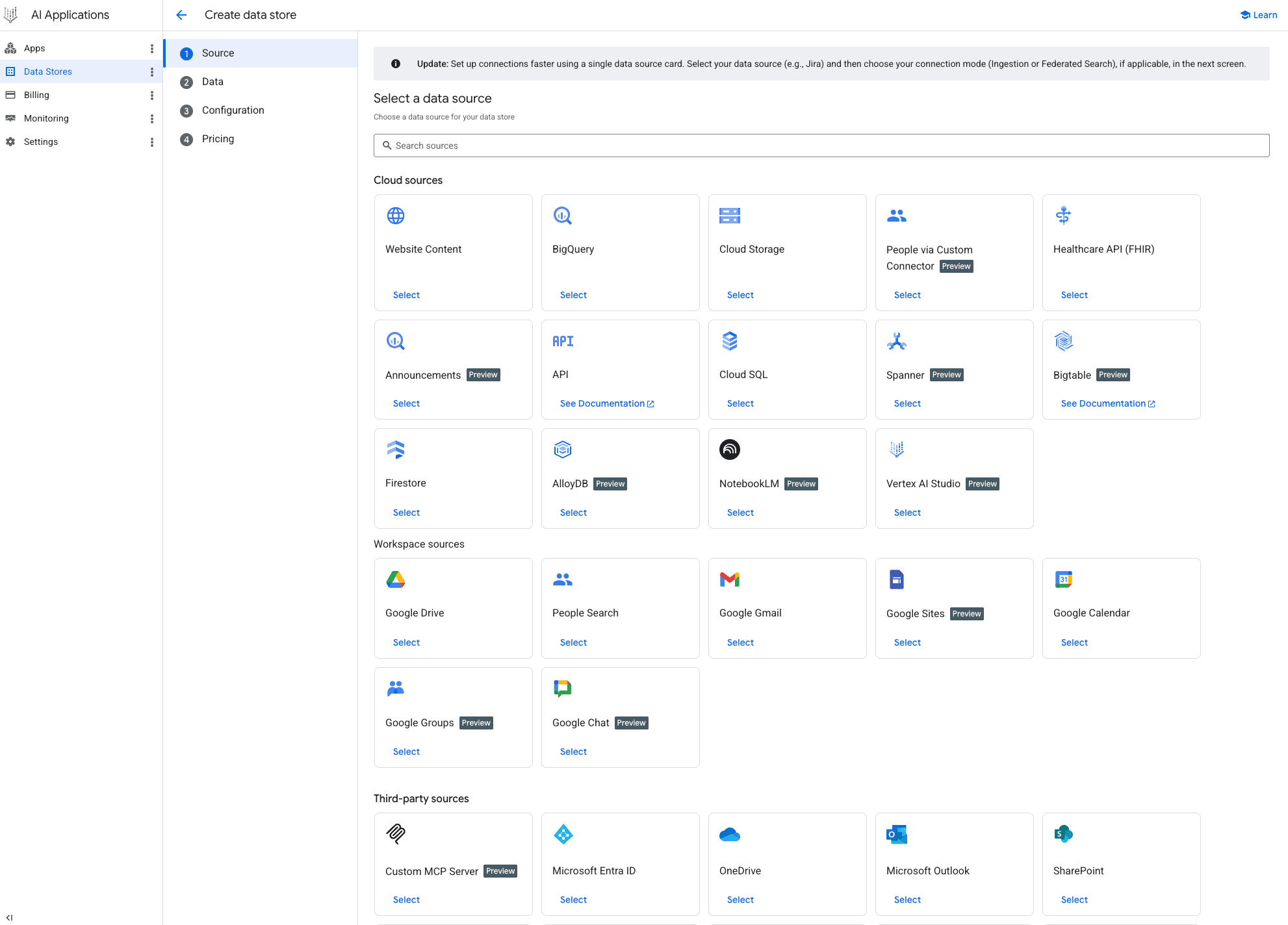Choose Select on the Microsoft Outlook card
Image resolution: width=1288 pixels, height=925 pixels.
(x=907, y=900)
